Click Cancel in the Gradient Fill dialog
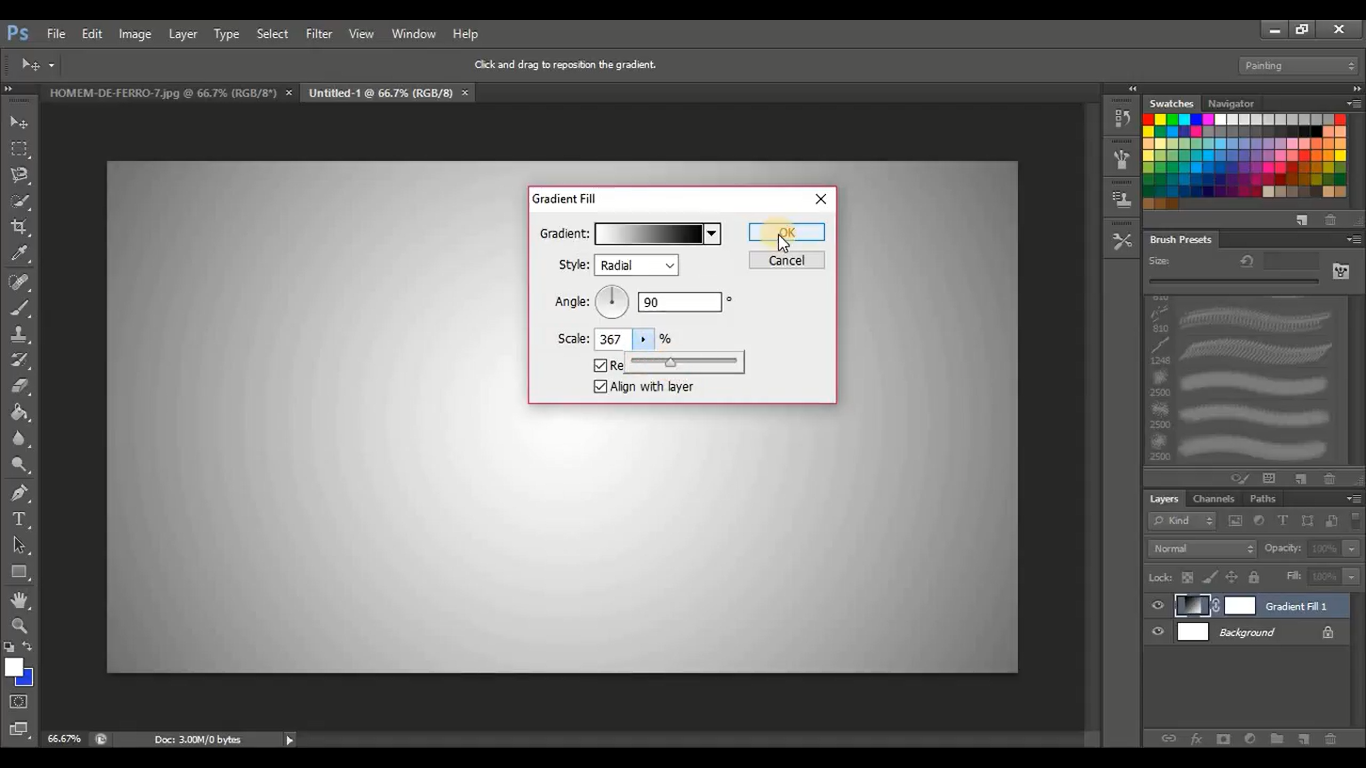 tap(786, 260)
